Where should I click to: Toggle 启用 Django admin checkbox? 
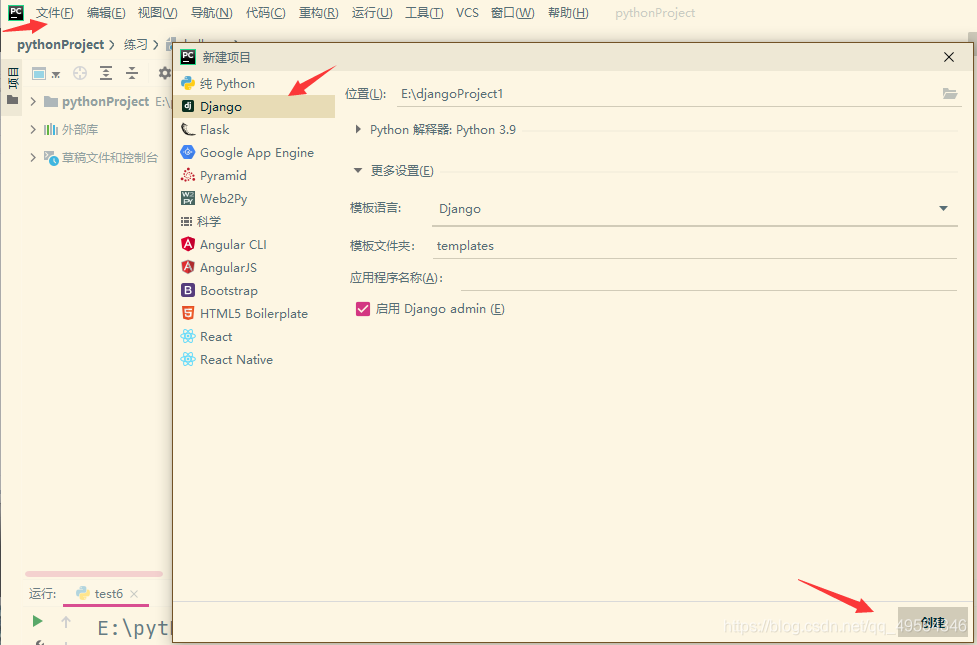tap(363, 309)
